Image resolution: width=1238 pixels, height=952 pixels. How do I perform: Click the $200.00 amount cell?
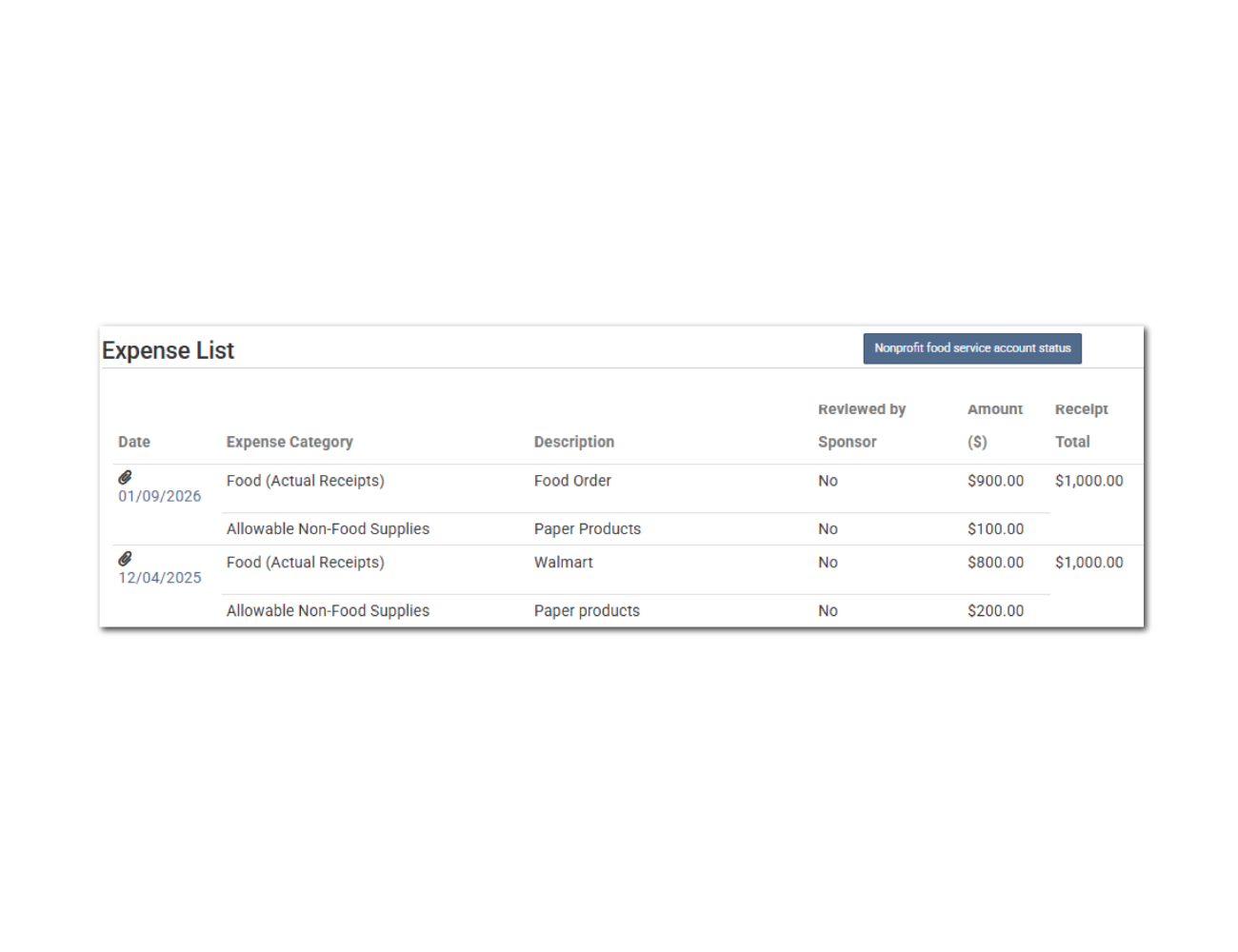point(995,611)
